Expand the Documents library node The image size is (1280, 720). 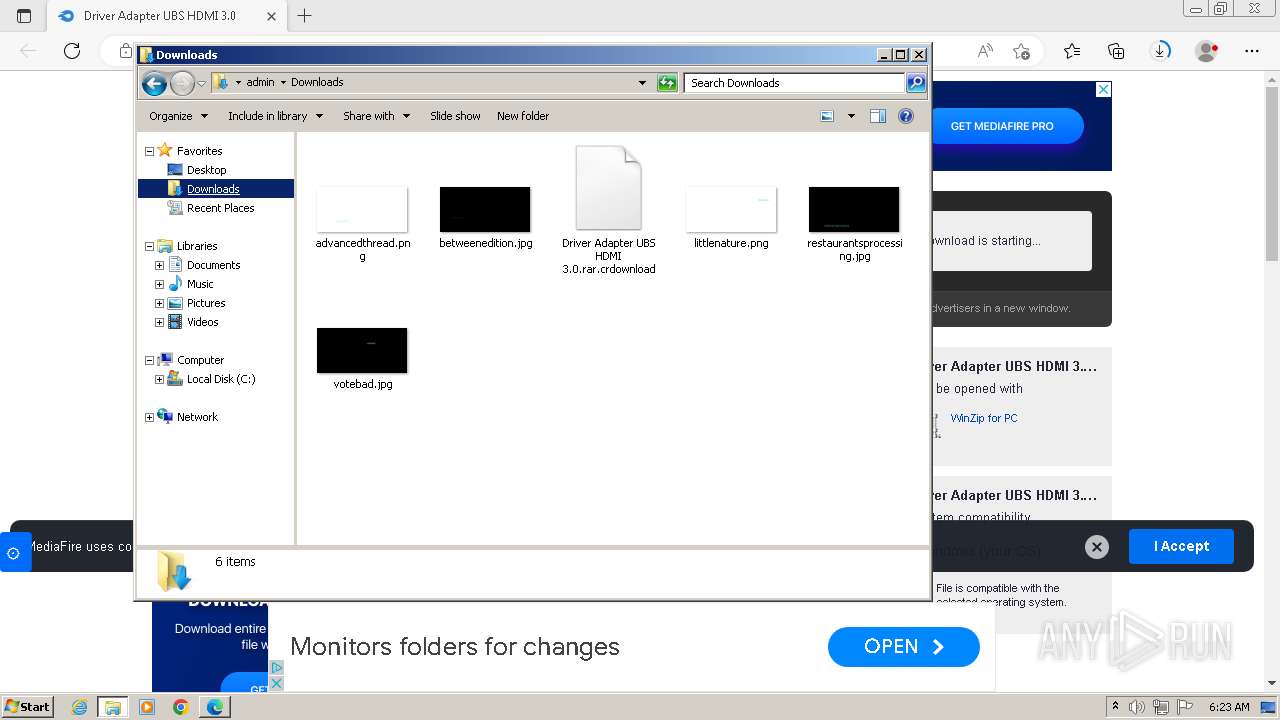tap(159, 265)
